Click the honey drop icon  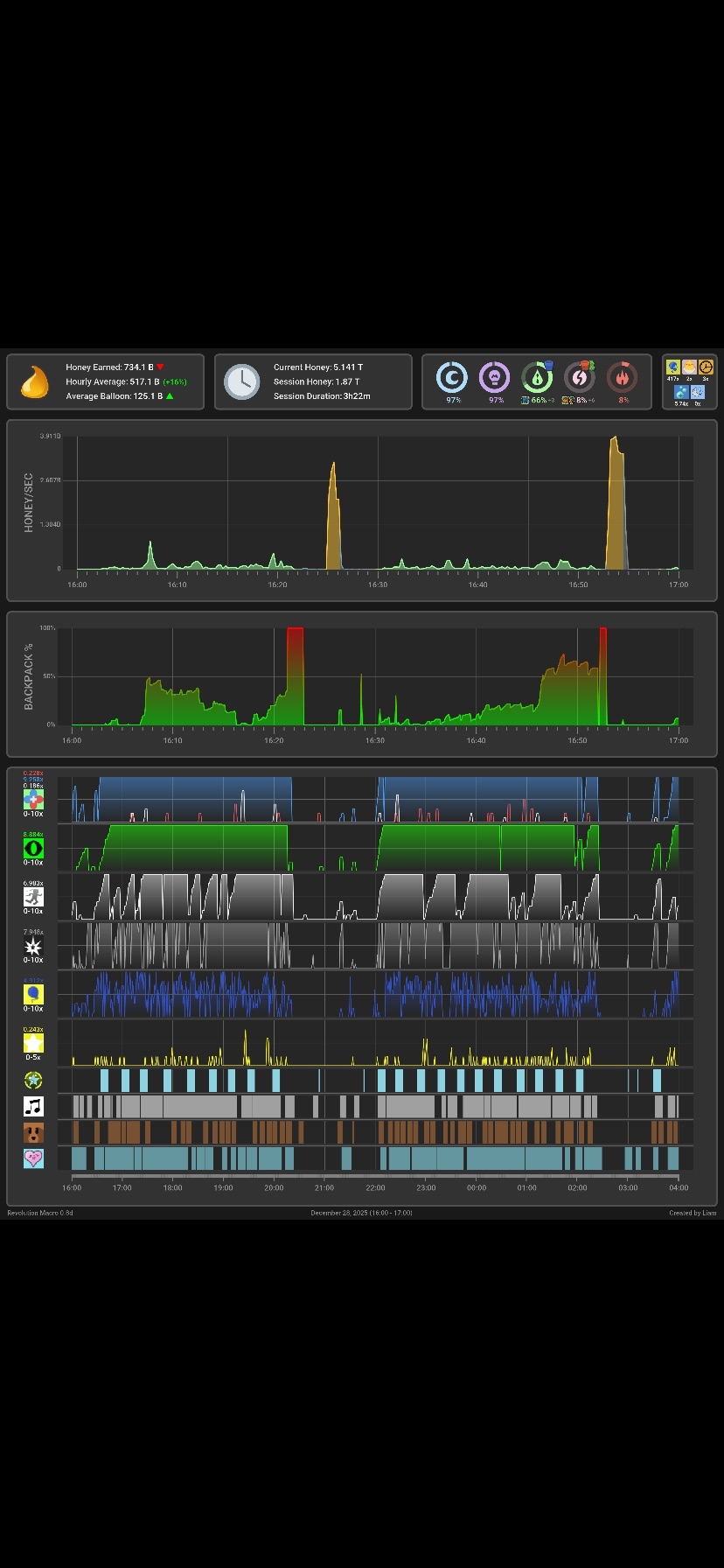(34, 381)
